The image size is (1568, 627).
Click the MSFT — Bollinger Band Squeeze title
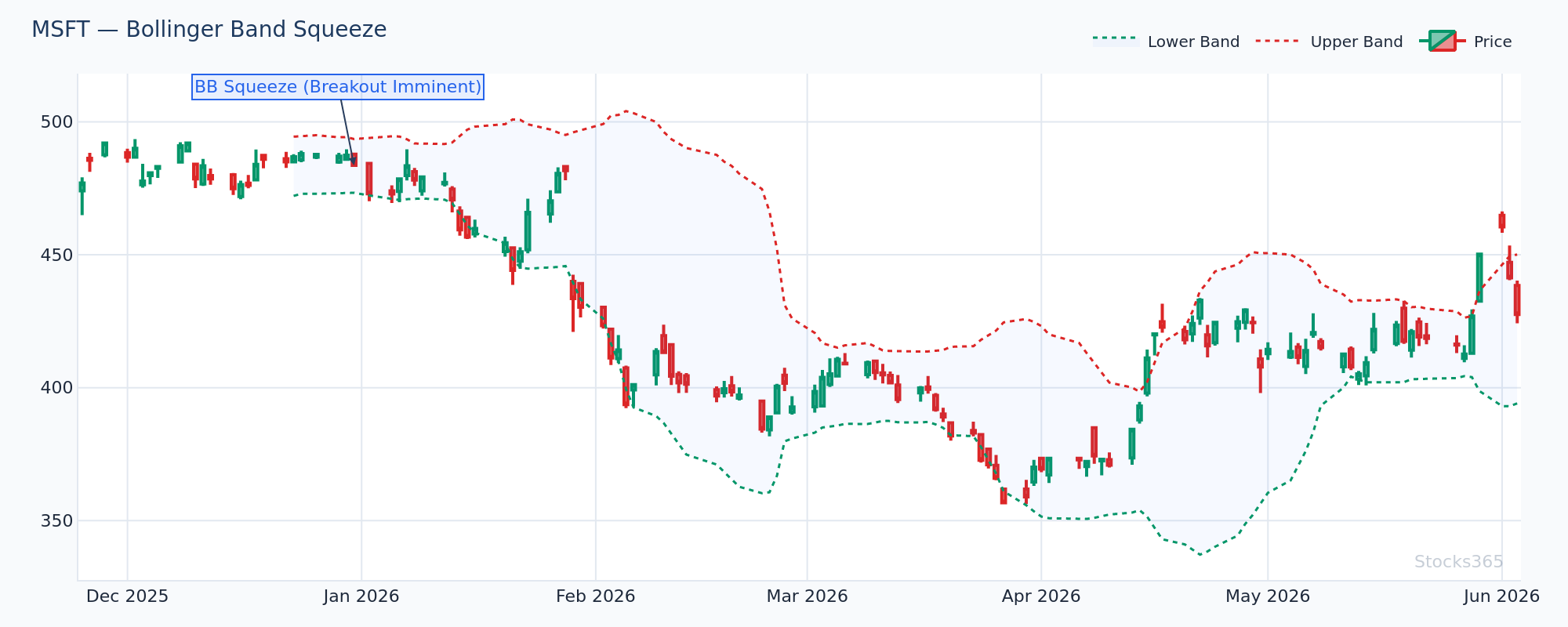point(209,30)
